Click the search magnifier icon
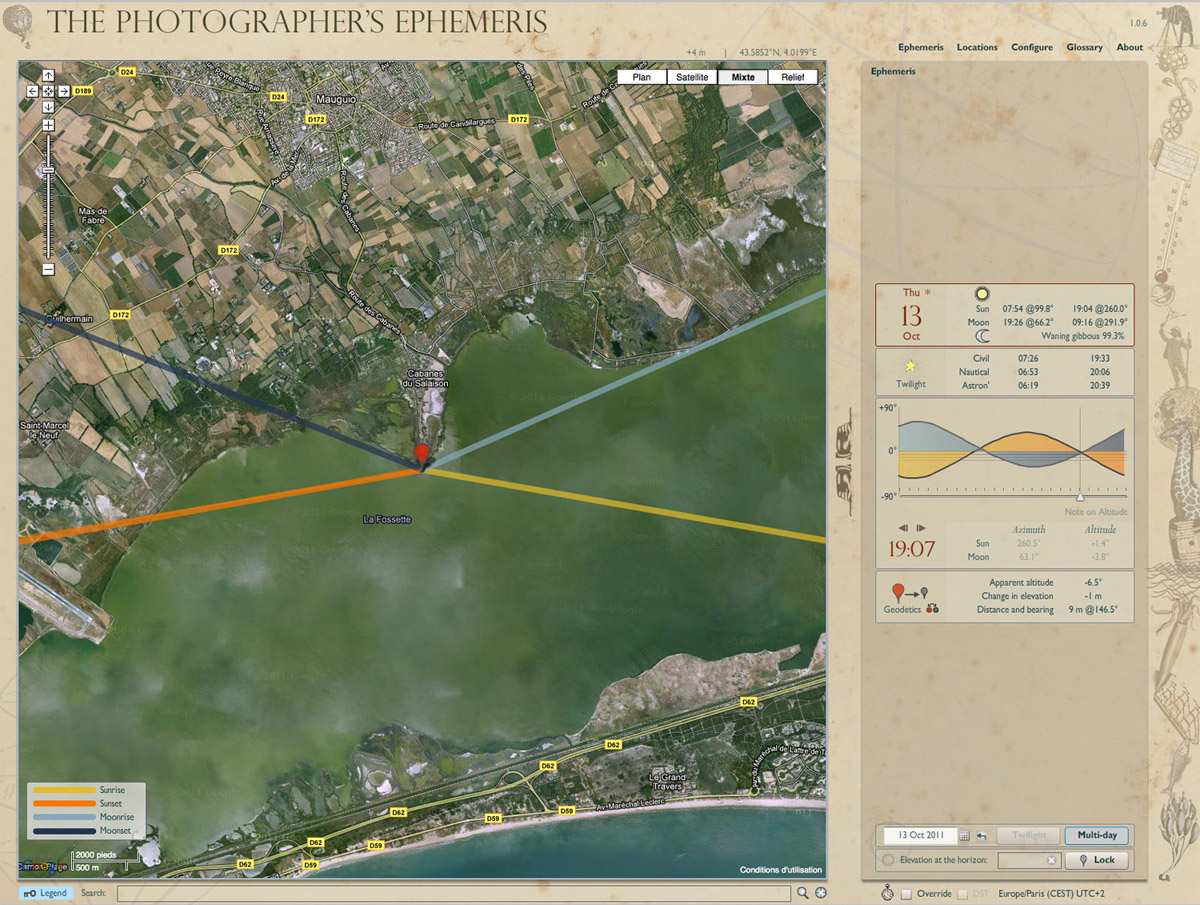This screenshot has width=1200, height=905. click(802, 893)
